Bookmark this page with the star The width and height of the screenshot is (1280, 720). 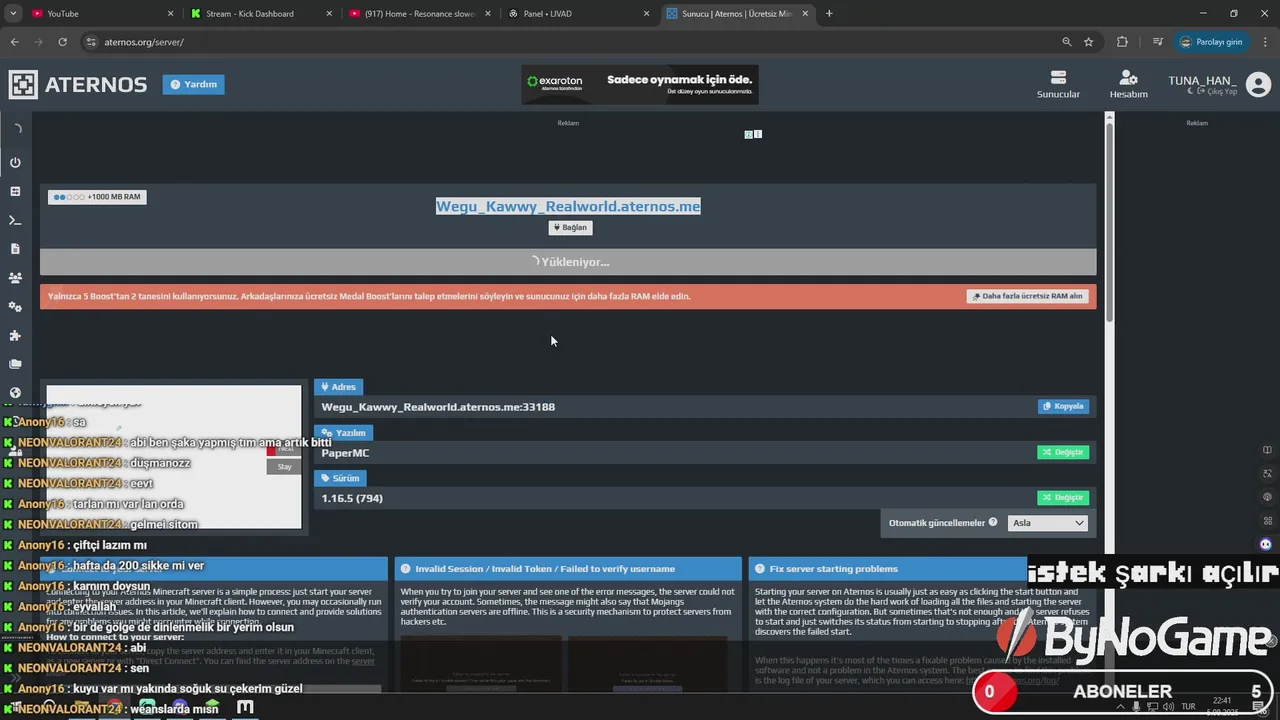(x=1088, y=42)
